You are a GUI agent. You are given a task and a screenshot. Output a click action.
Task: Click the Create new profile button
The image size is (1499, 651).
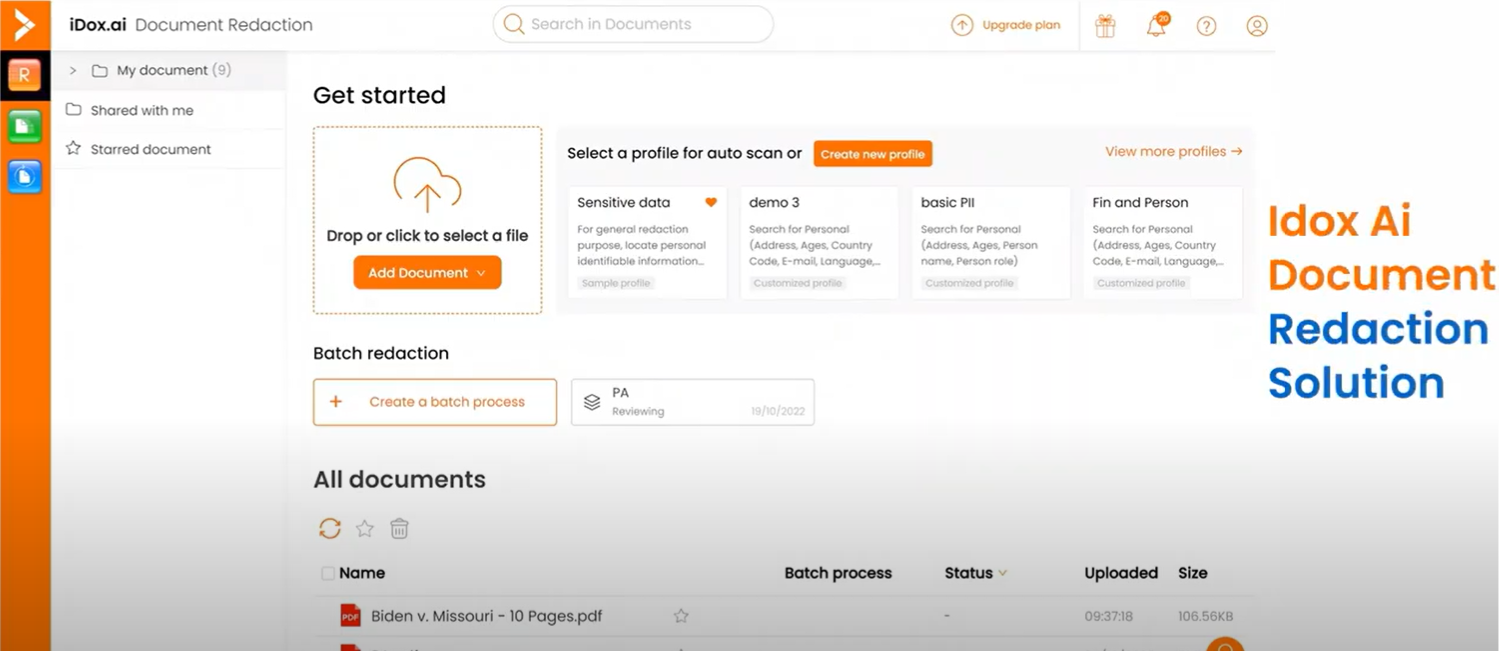coord(872,153)
